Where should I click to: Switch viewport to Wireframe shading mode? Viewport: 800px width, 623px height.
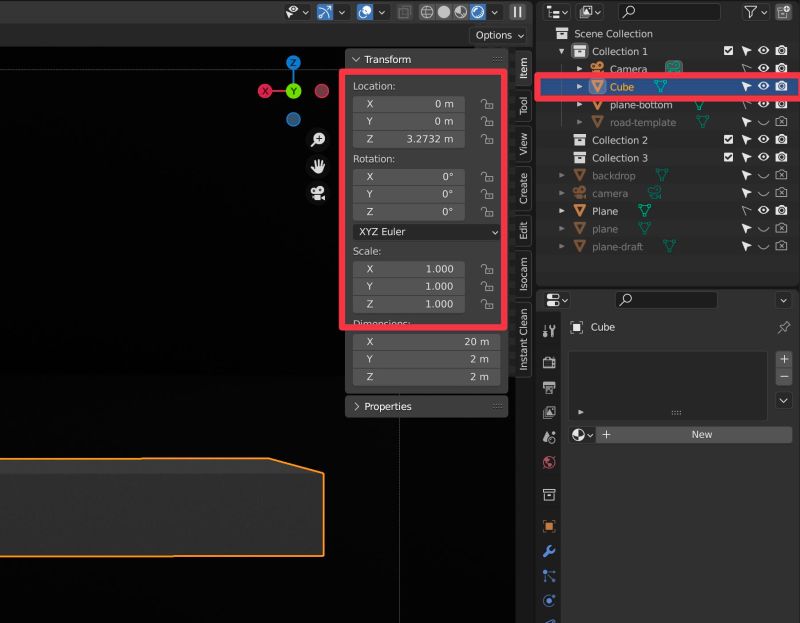coord(427,11)
